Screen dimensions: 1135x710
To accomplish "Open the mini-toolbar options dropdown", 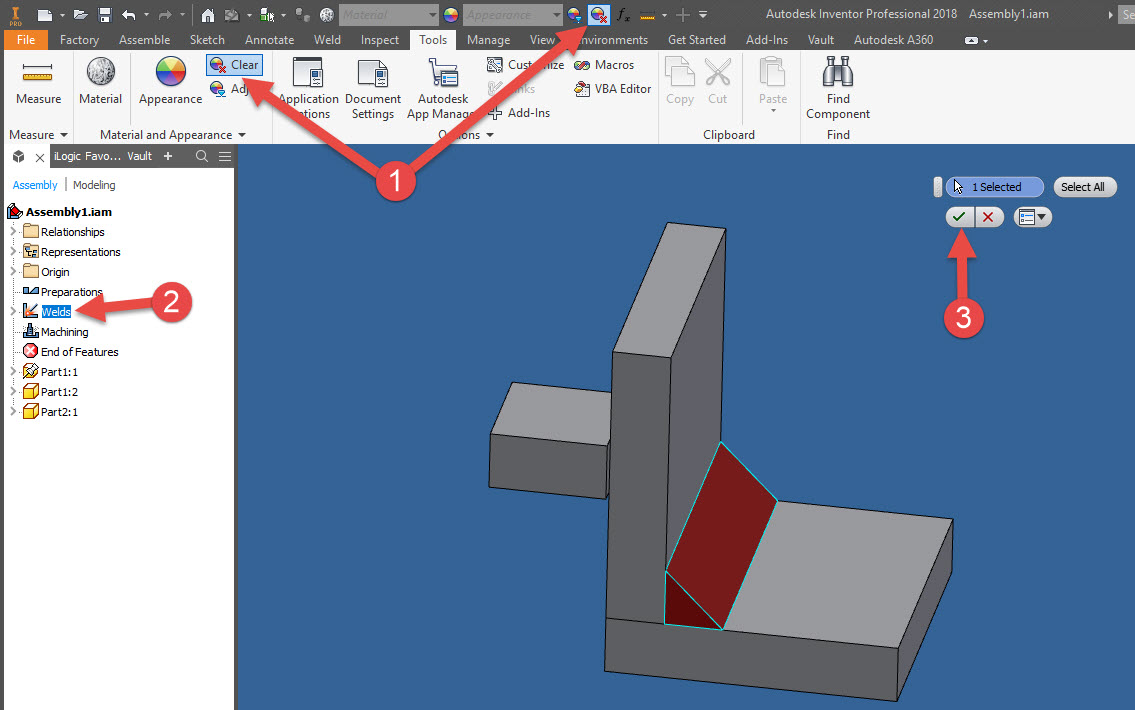I will tap(1033, 217).
